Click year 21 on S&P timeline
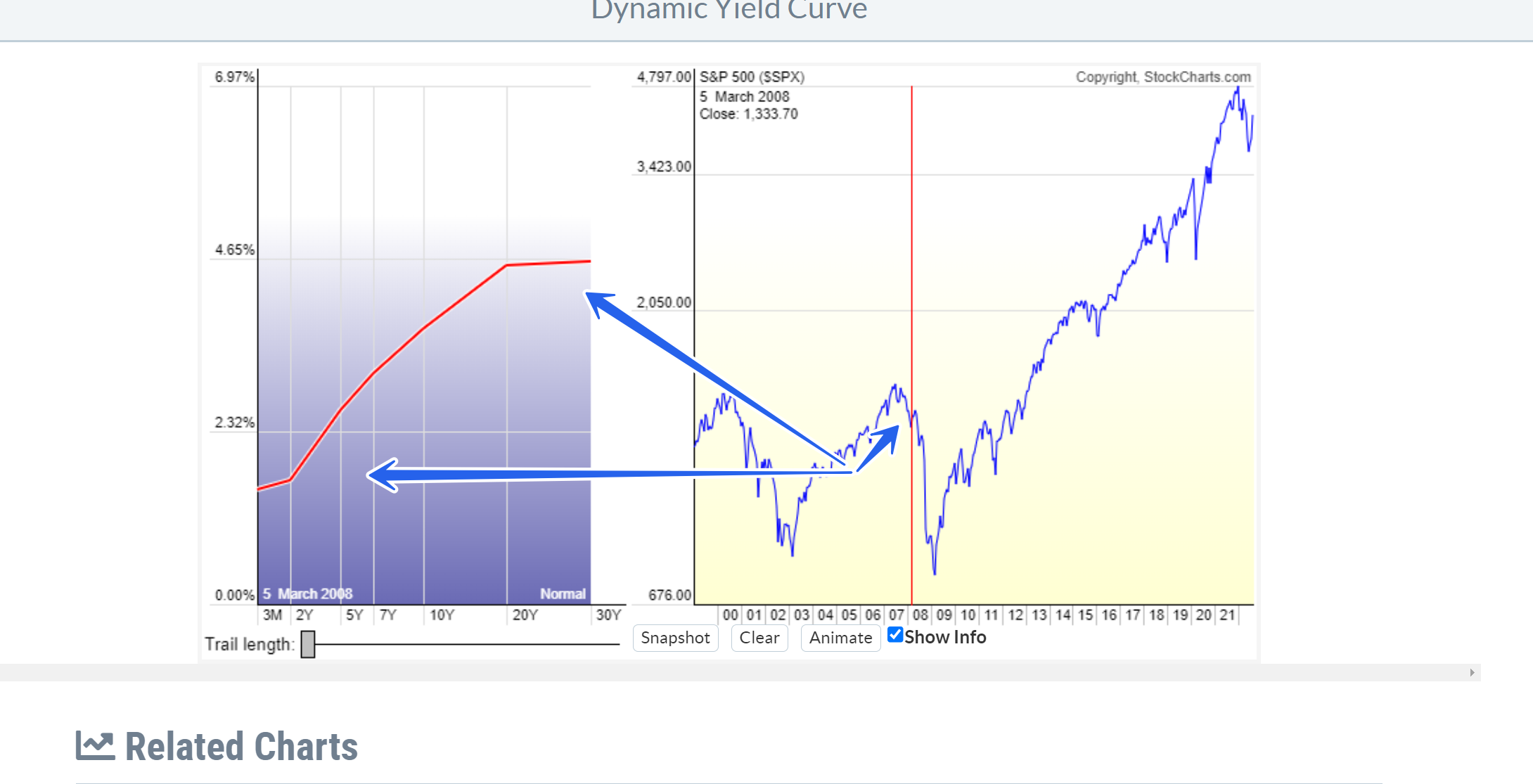 tap(1227, 615)
